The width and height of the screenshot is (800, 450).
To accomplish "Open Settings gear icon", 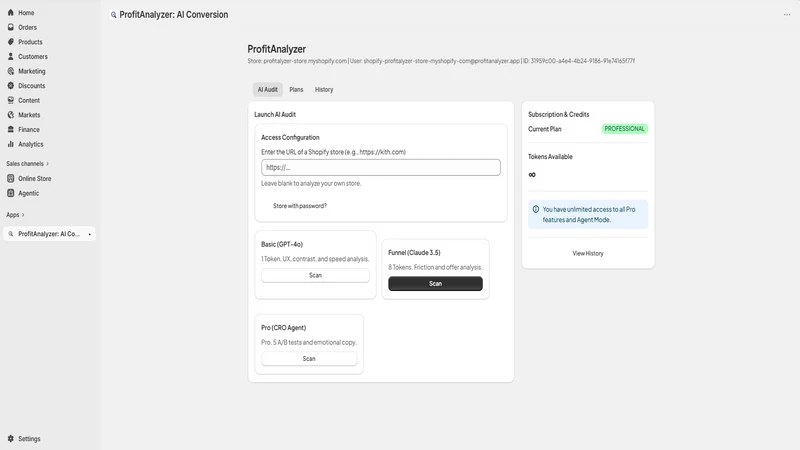I will pos(11,439).
